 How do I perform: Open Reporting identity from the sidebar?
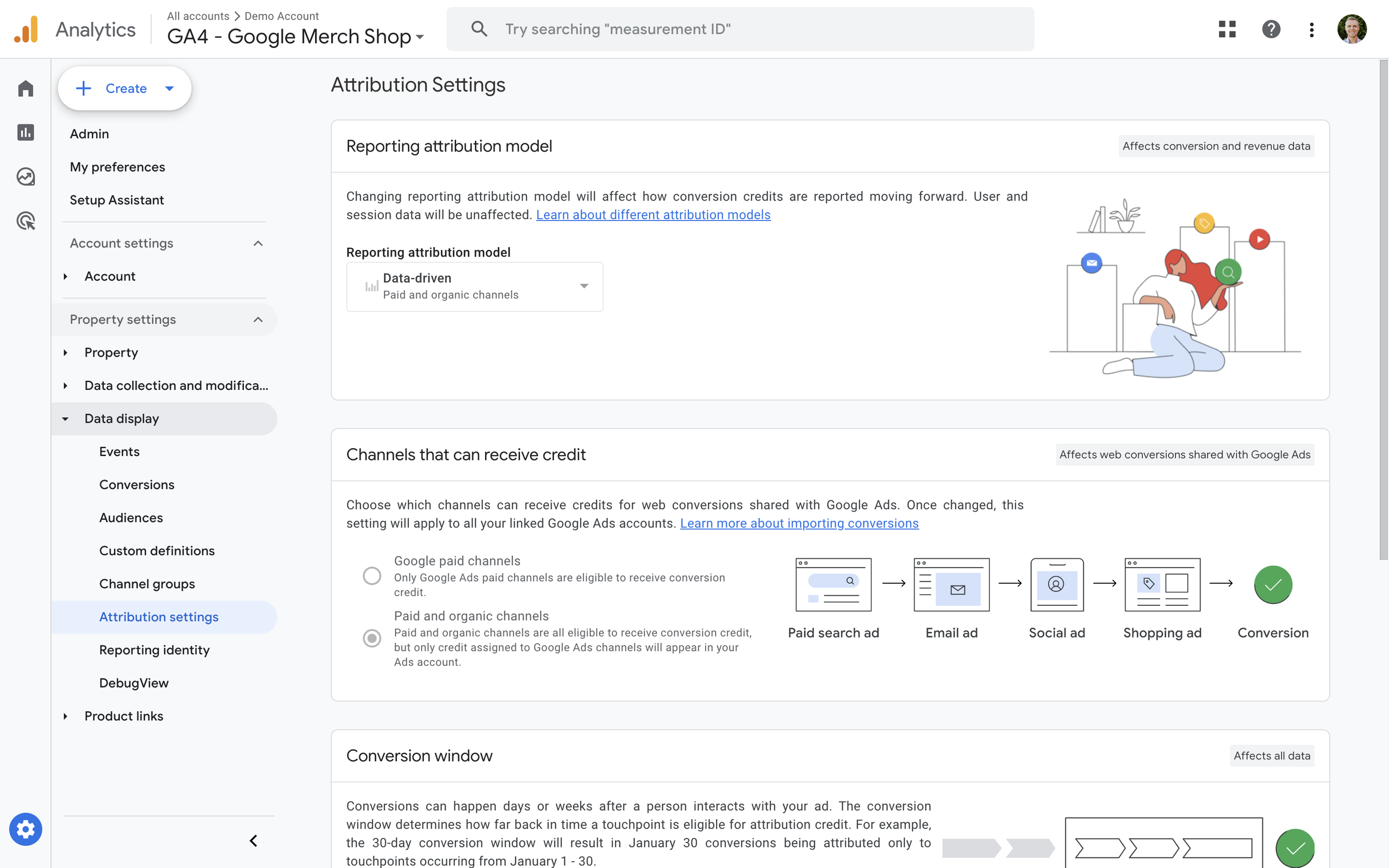click(x=154, y=650)
